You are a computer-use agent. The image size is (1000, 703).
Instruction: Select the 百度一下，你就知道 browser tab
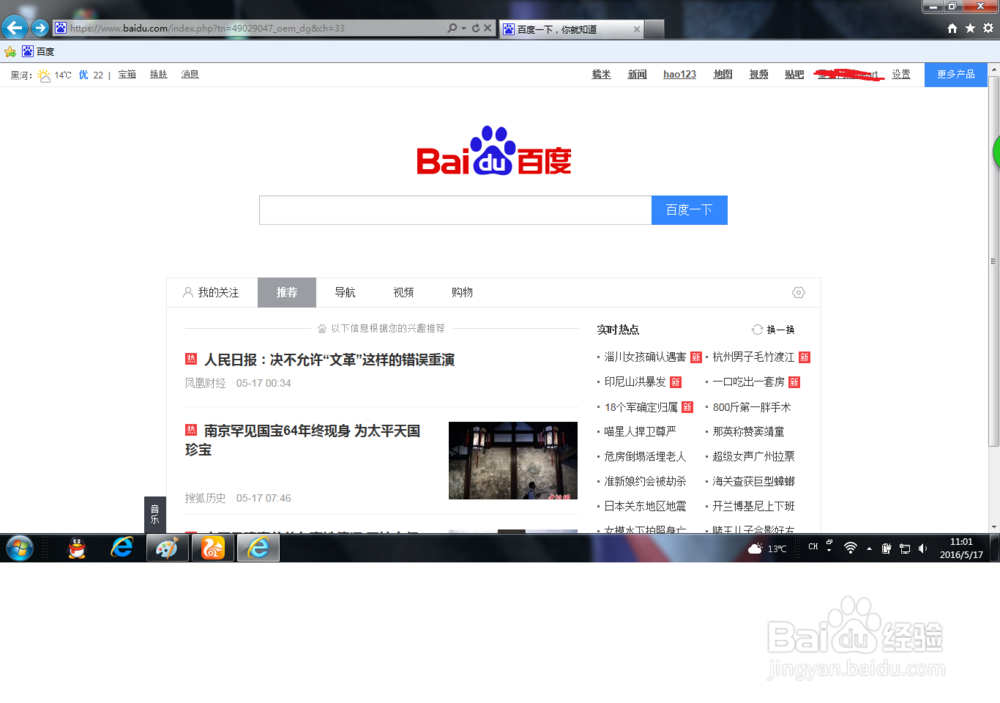coord(571,29)
